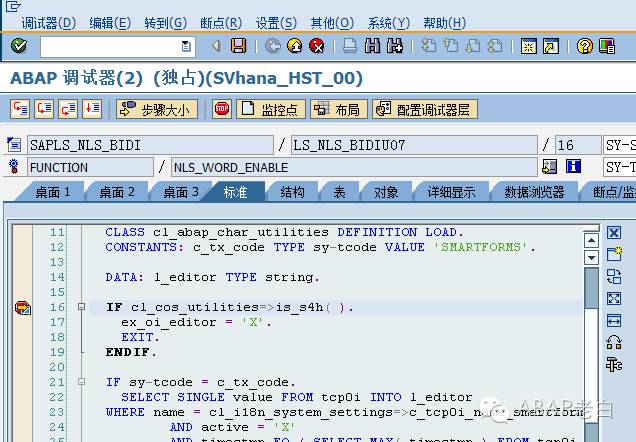Click the Last Page icon
Image resolution: width=636 pixels, height=442 pixels.
494,46
